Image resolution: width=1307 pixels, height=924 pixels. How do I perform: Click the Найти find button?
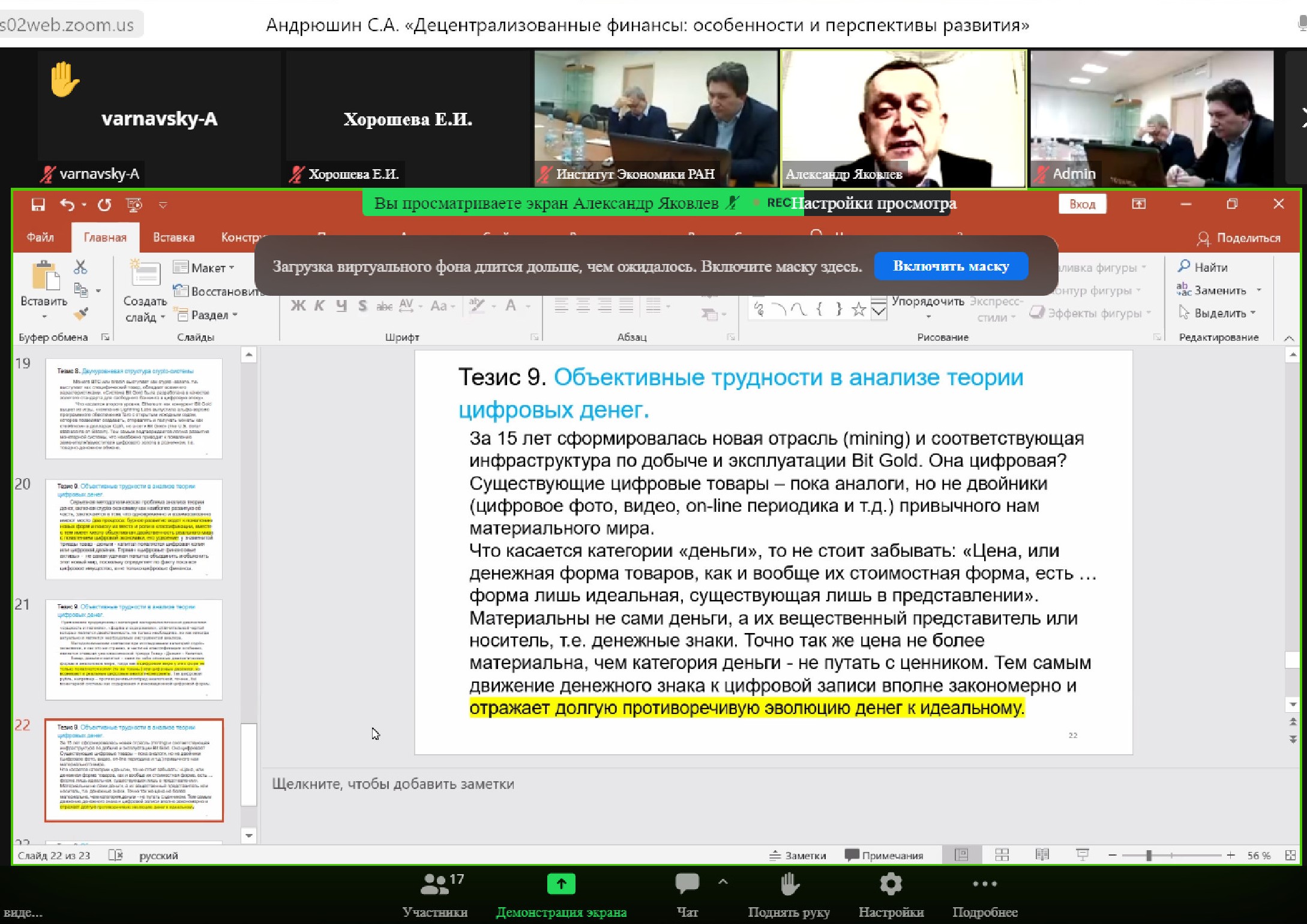pyautogui.click(x=1203, y=267)
